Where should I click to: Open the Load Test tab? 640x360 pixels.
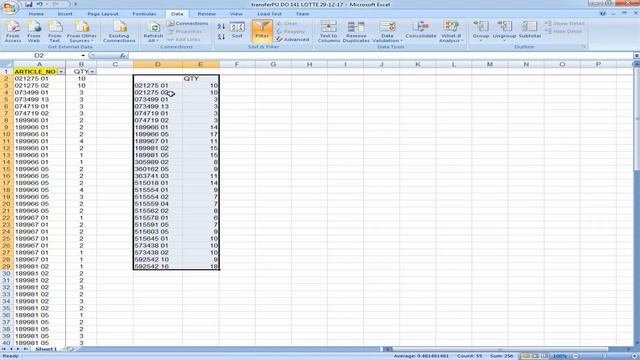coord(269,14)
